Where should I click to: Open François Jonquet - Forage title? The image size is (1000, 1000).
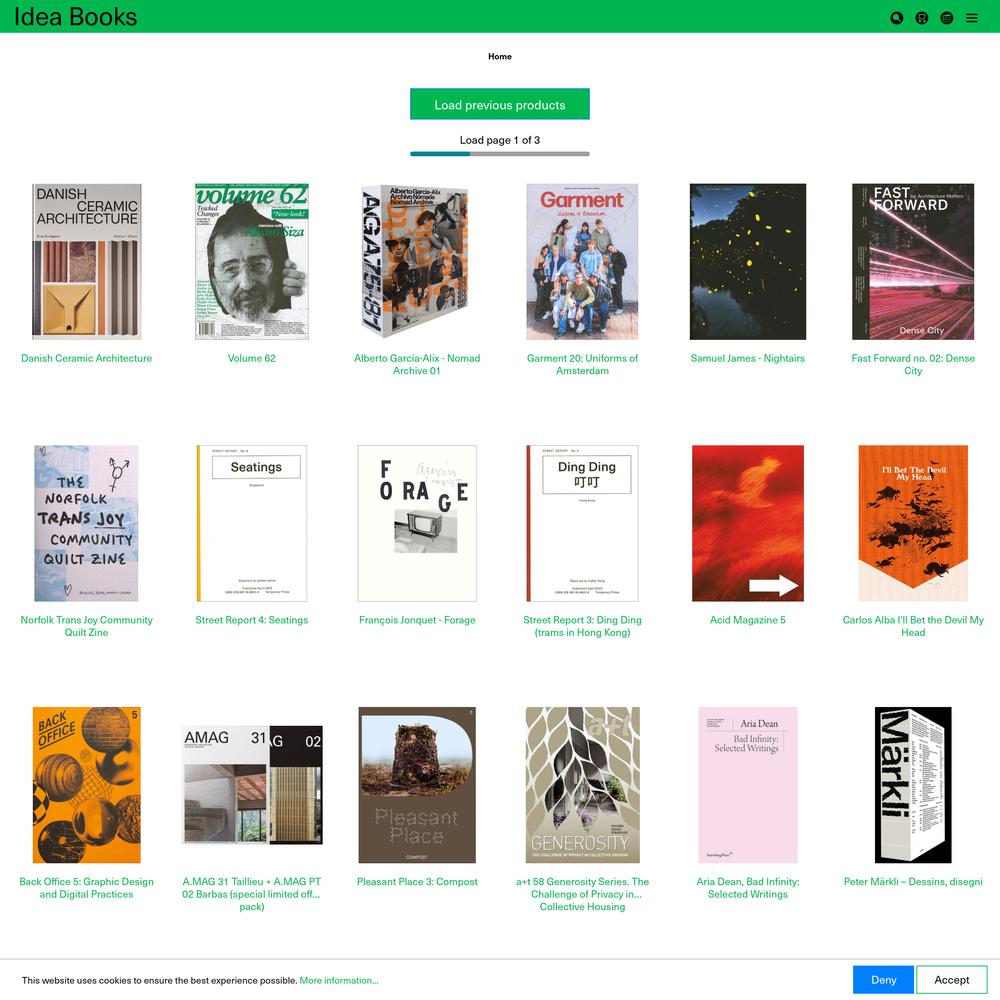tap(417, 620)
